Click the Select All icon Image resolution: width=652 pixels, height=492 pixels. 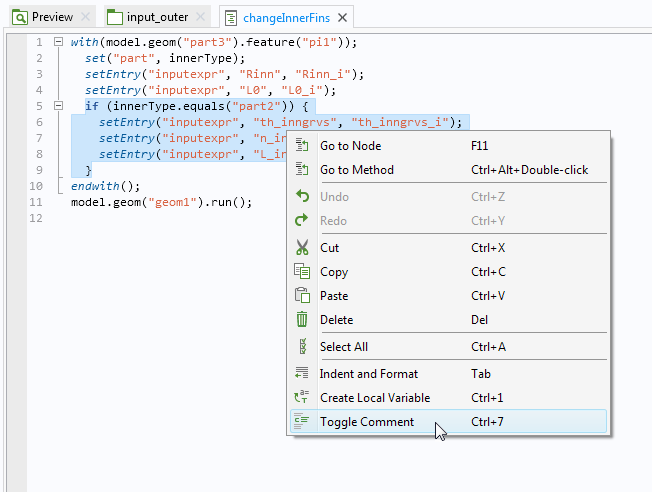click(x=302, y=347)
